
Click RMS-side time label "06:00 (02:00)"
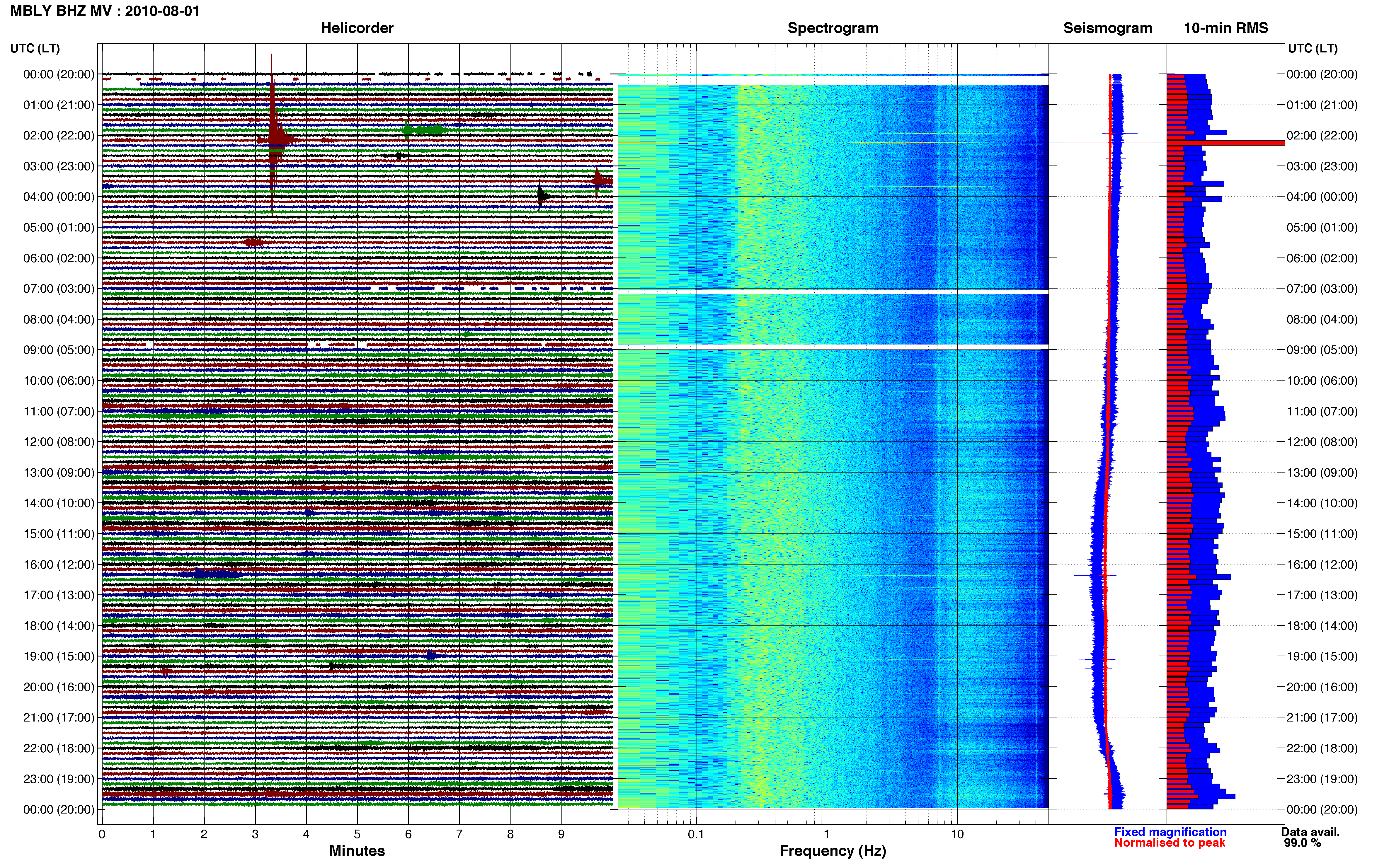(1322, 258)
